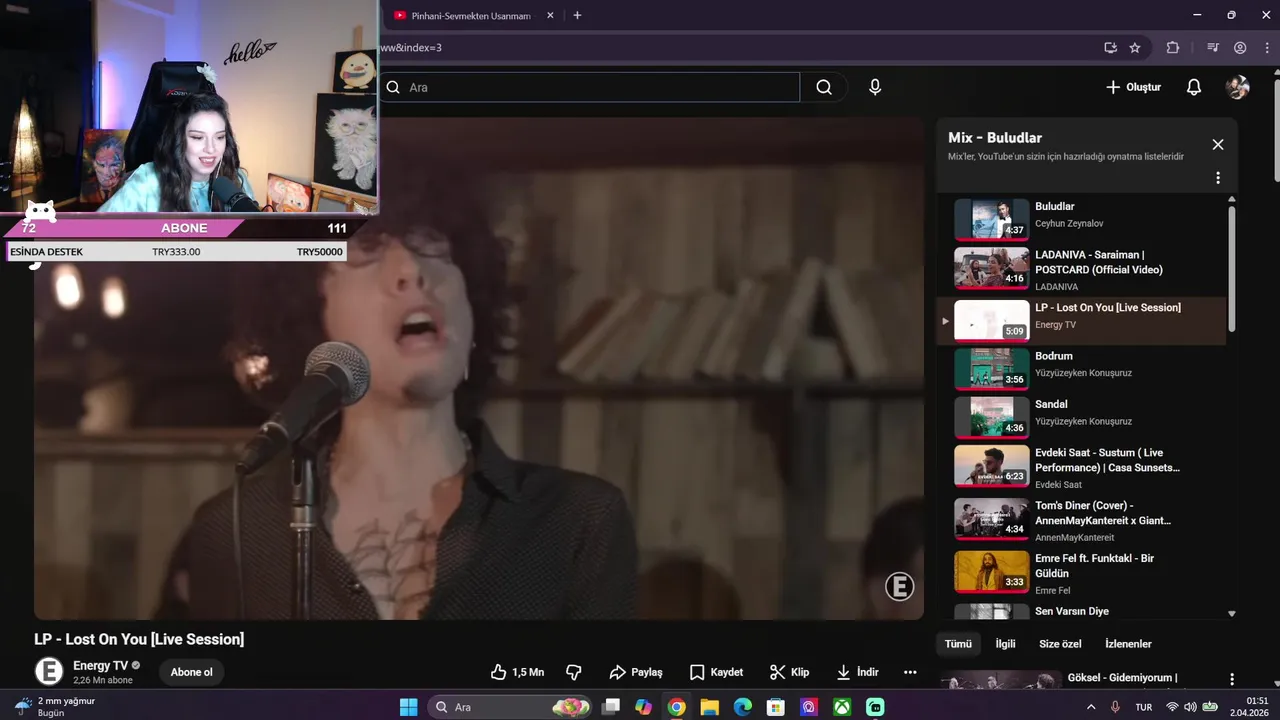Bookmark this page with the star icon
This screenshot has width=1280, height=720.
1135,47
